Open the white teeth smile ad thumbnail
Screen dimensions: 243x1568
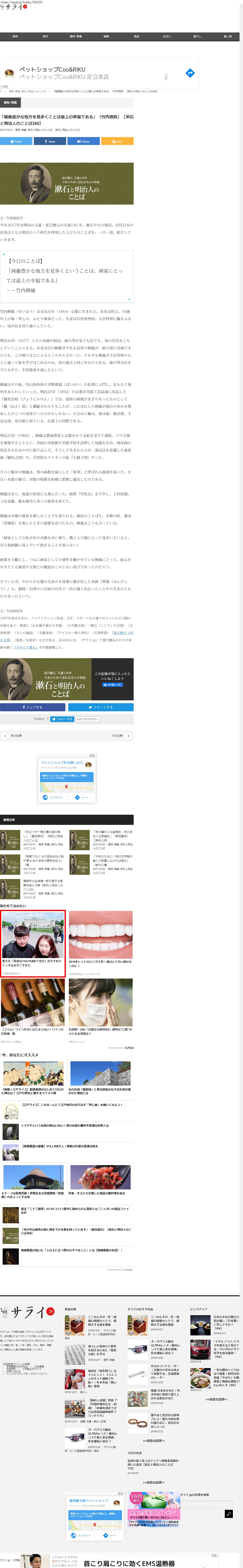point(100,934)
